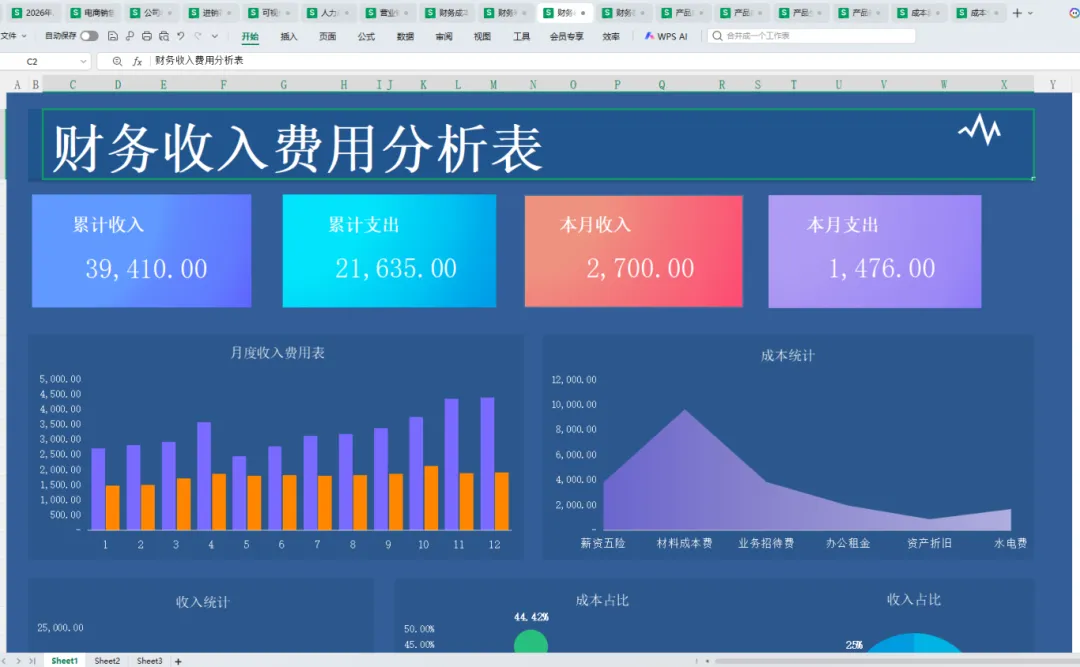
Task: Go to the 数据 ribbon tab
Action: (405, 37)
